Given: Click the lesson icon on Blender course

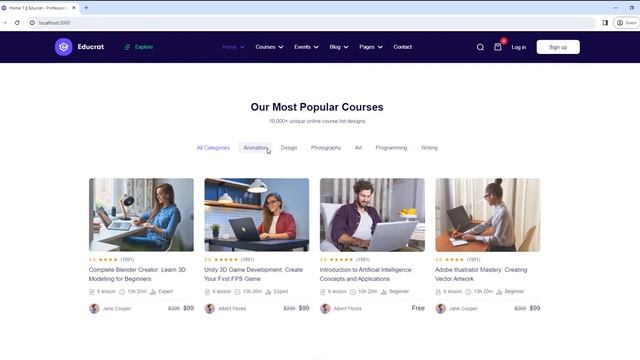Looking at the screenshot, I should click(92, 292).
